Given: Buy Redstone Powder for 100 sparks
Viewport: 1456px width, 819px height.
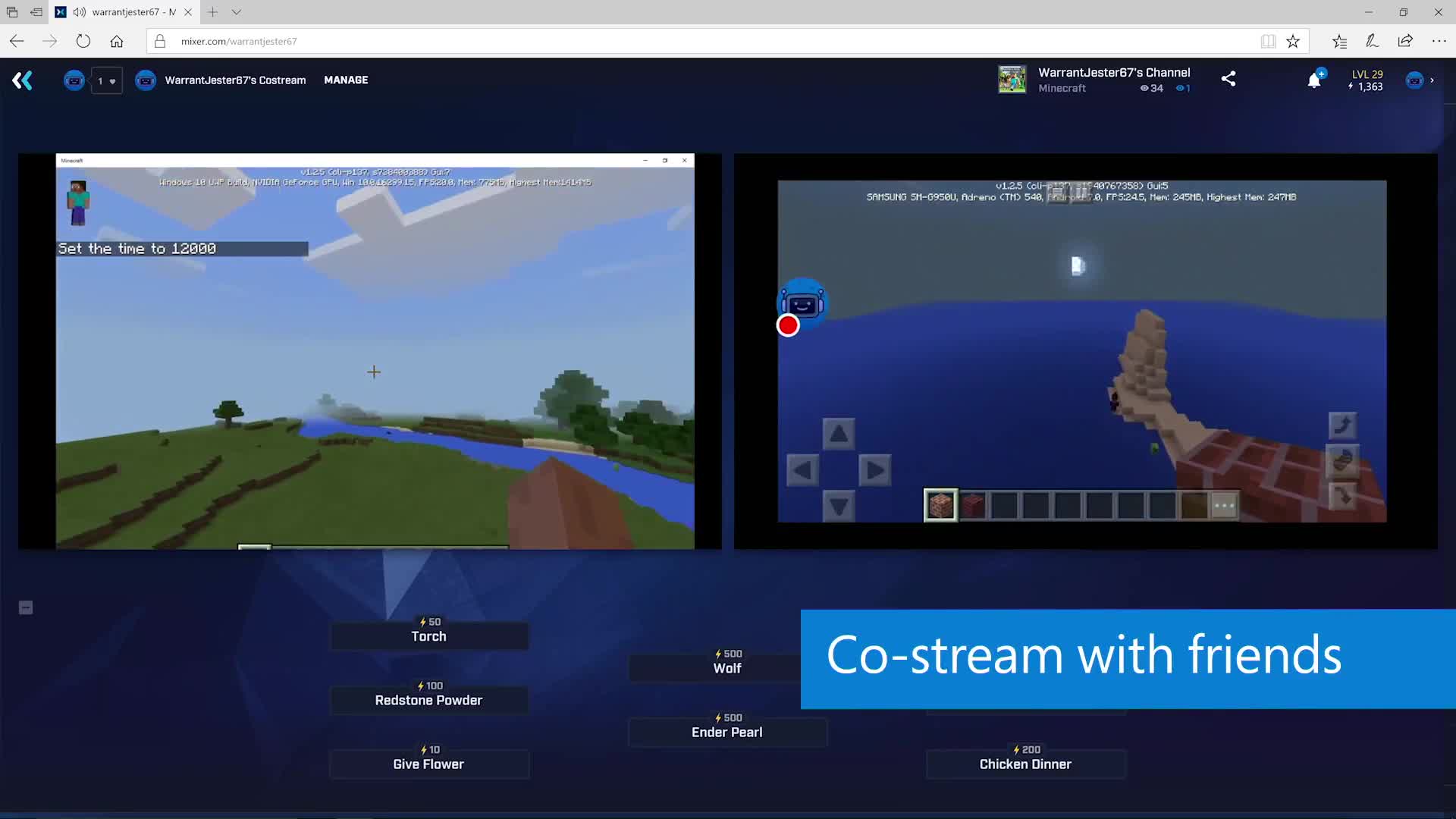Looking at the screenshot, I should point(428,699).
